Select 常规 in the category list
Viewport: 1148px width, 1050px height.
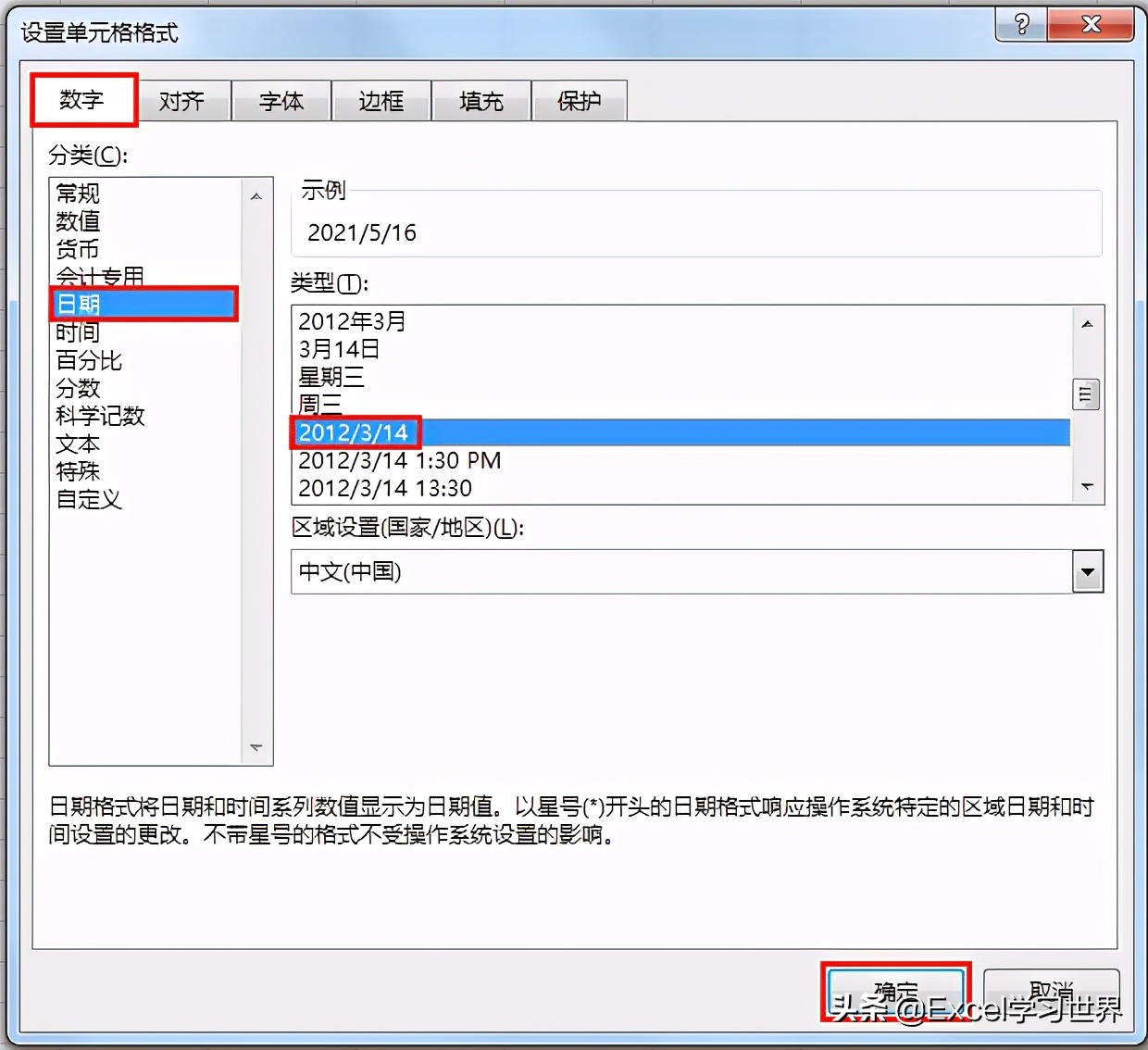tap(77, 194)
